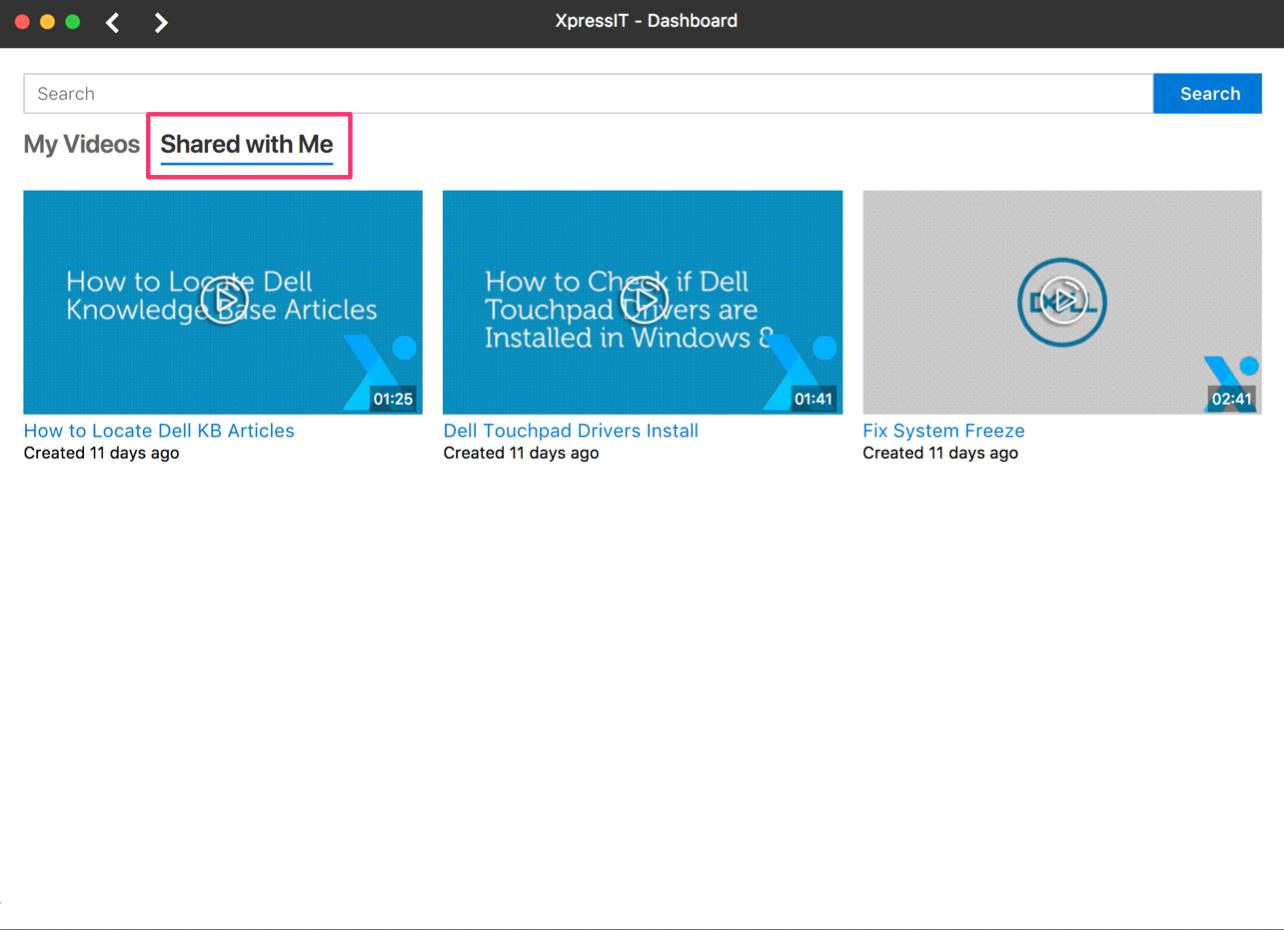The height and width of the screenshot is (930, 1284).
Task: Click in the Search input field
Action: click(588, 94)
